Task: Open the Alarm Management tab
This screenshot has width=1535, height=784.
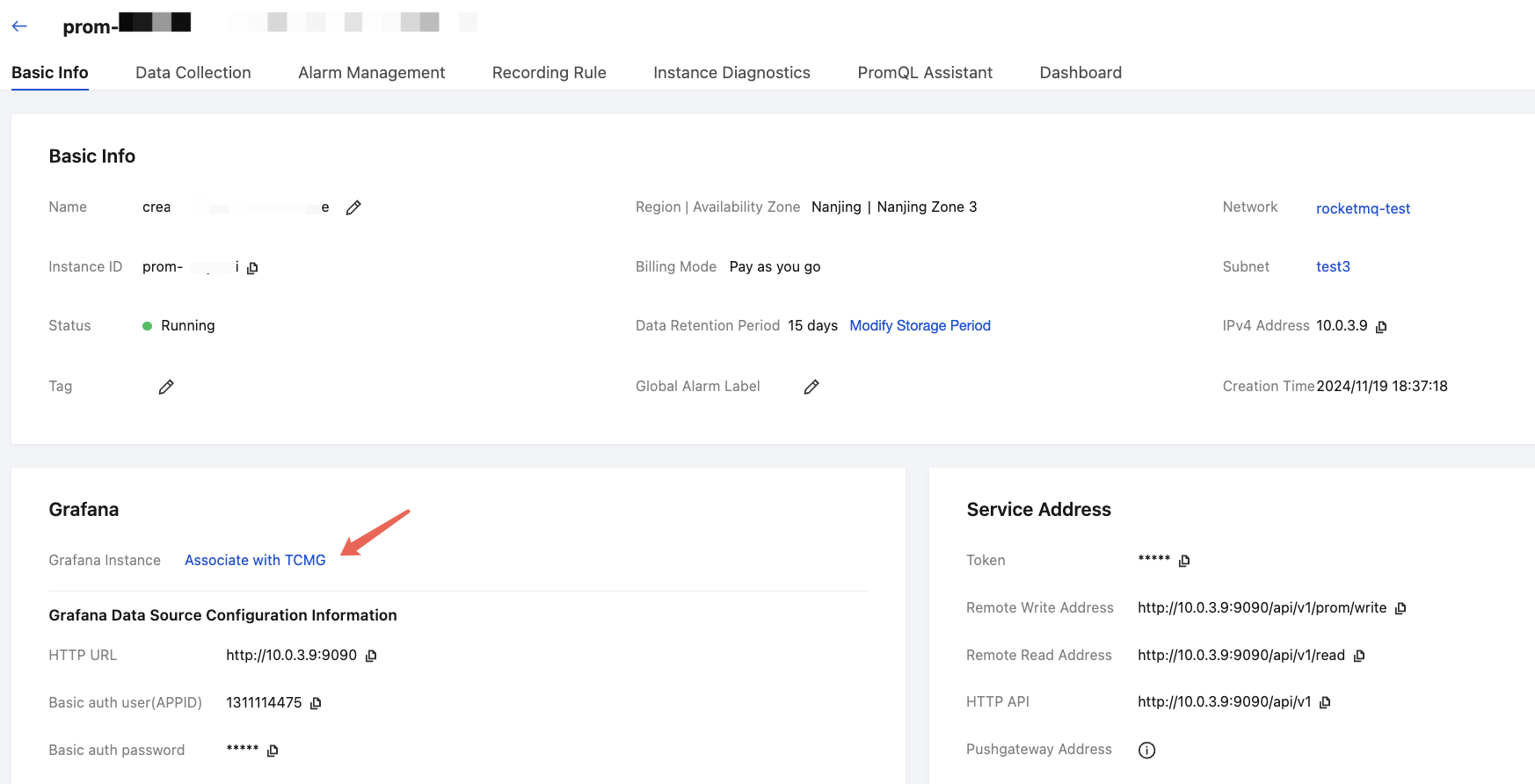Action: tap(371, 73)
